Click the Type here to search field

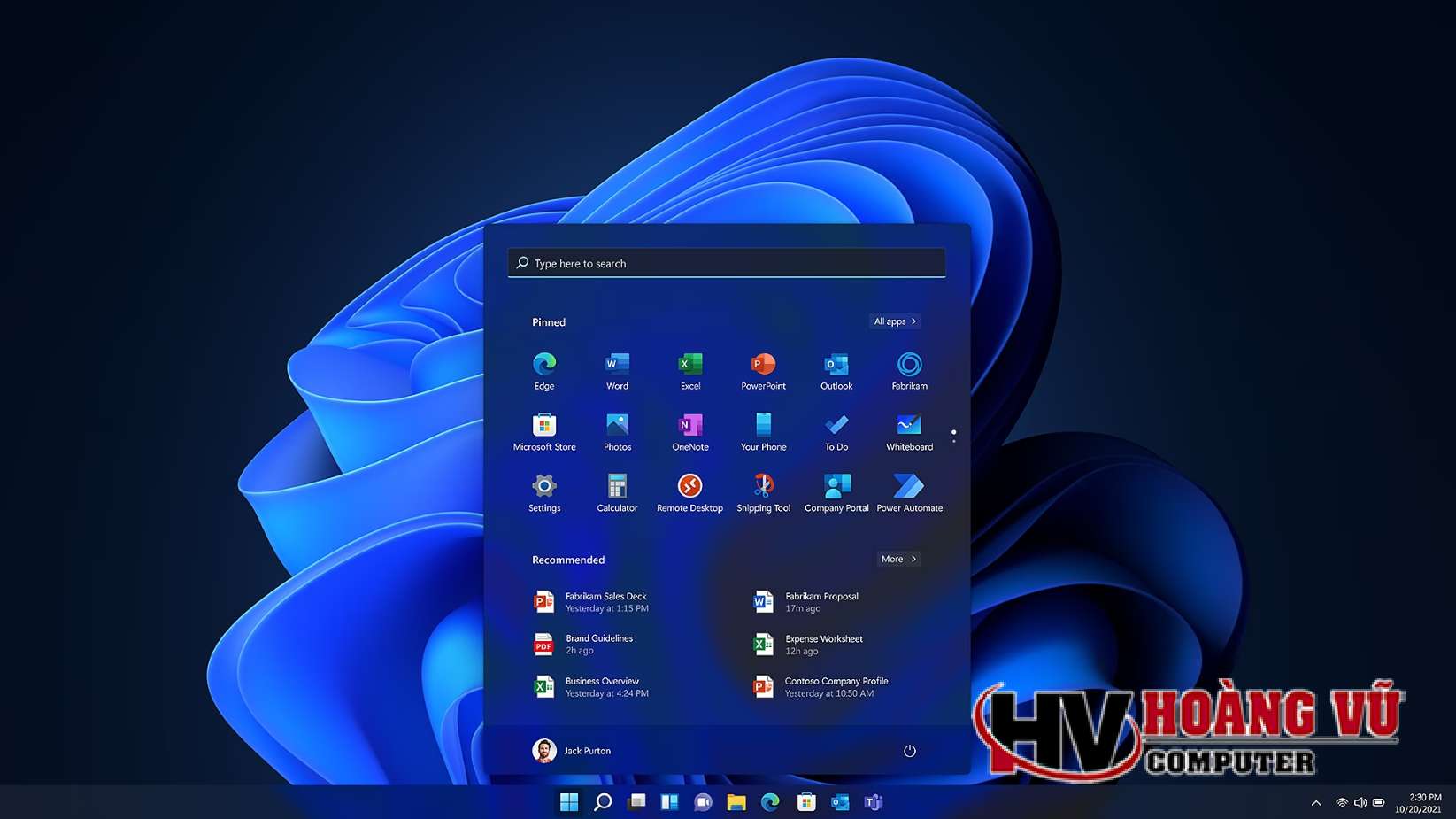[x=726, y=263]
